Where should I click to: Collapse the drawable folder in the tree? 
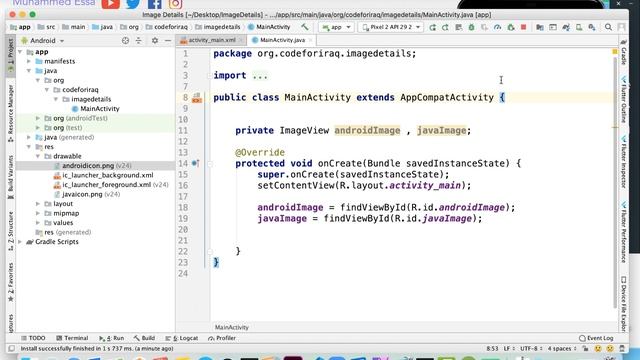(38, 156)
